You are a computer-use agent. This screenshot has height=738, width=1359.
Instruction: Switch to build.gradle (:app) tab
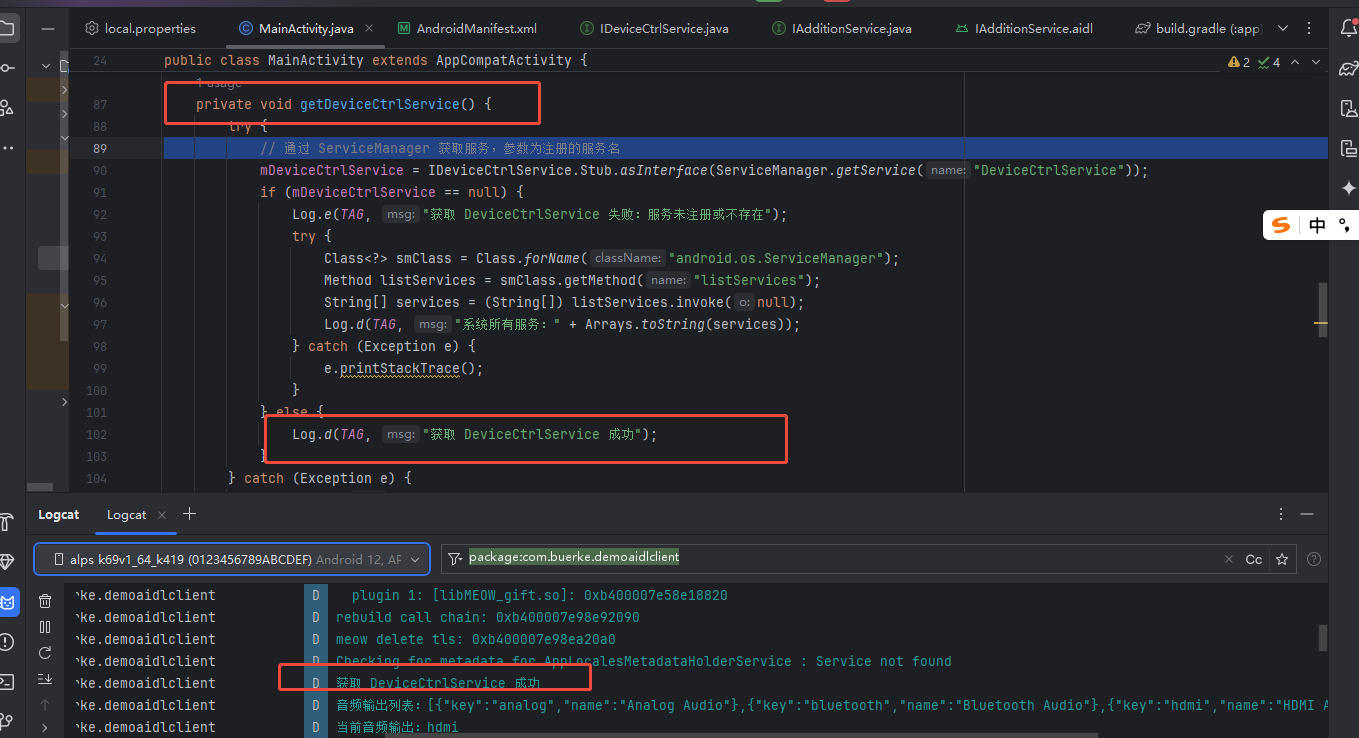tap(1198, 28)
